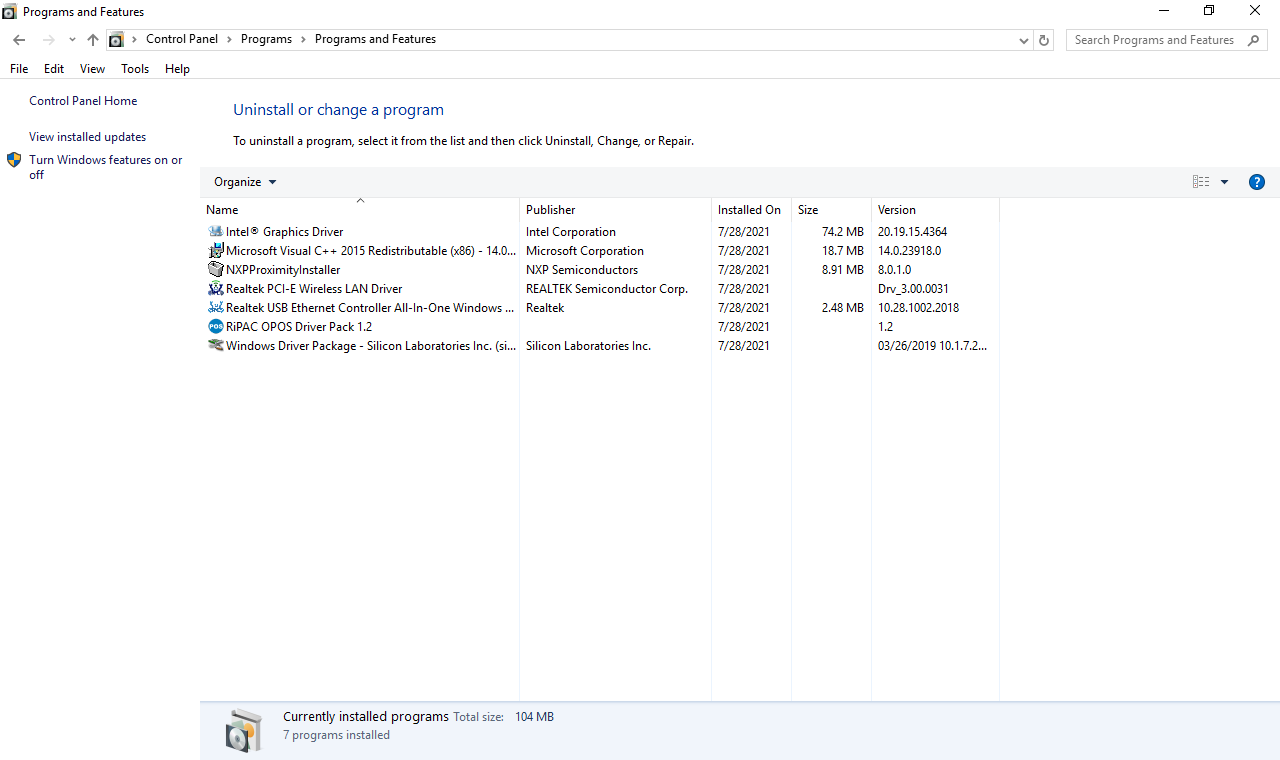1280x760 pixels.
Task: Open the View menu
Action: pyautogui.click(x=92, y=69)
